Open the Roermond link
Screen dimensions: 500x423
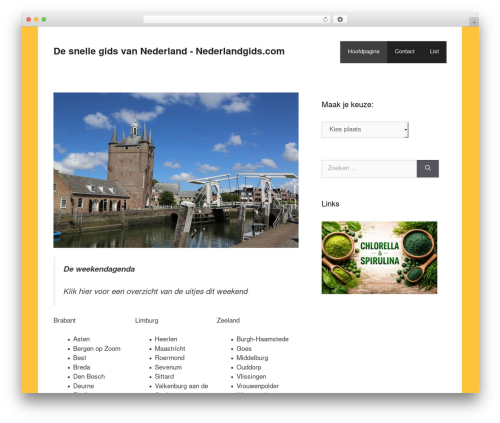click(170, 358)
